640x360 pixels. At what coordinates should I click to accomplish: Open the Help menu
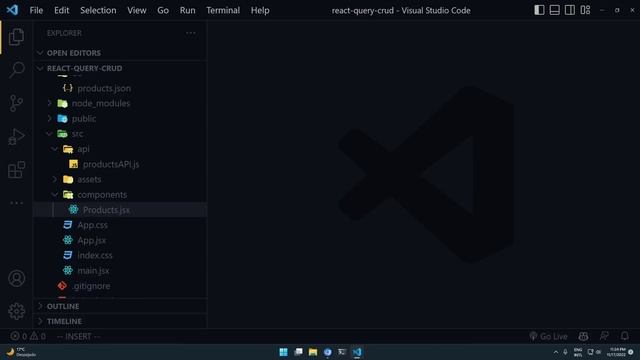pyautogui.click(x=260, y=11)
